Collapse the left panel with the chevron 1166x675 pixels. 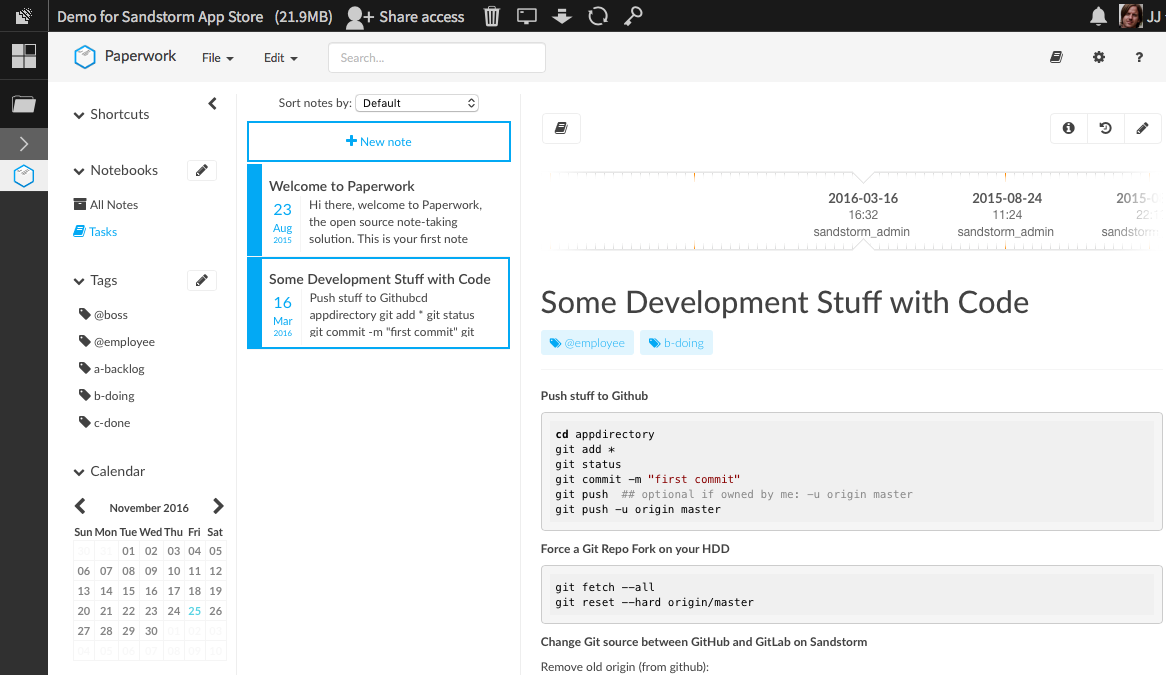[213, 103]
